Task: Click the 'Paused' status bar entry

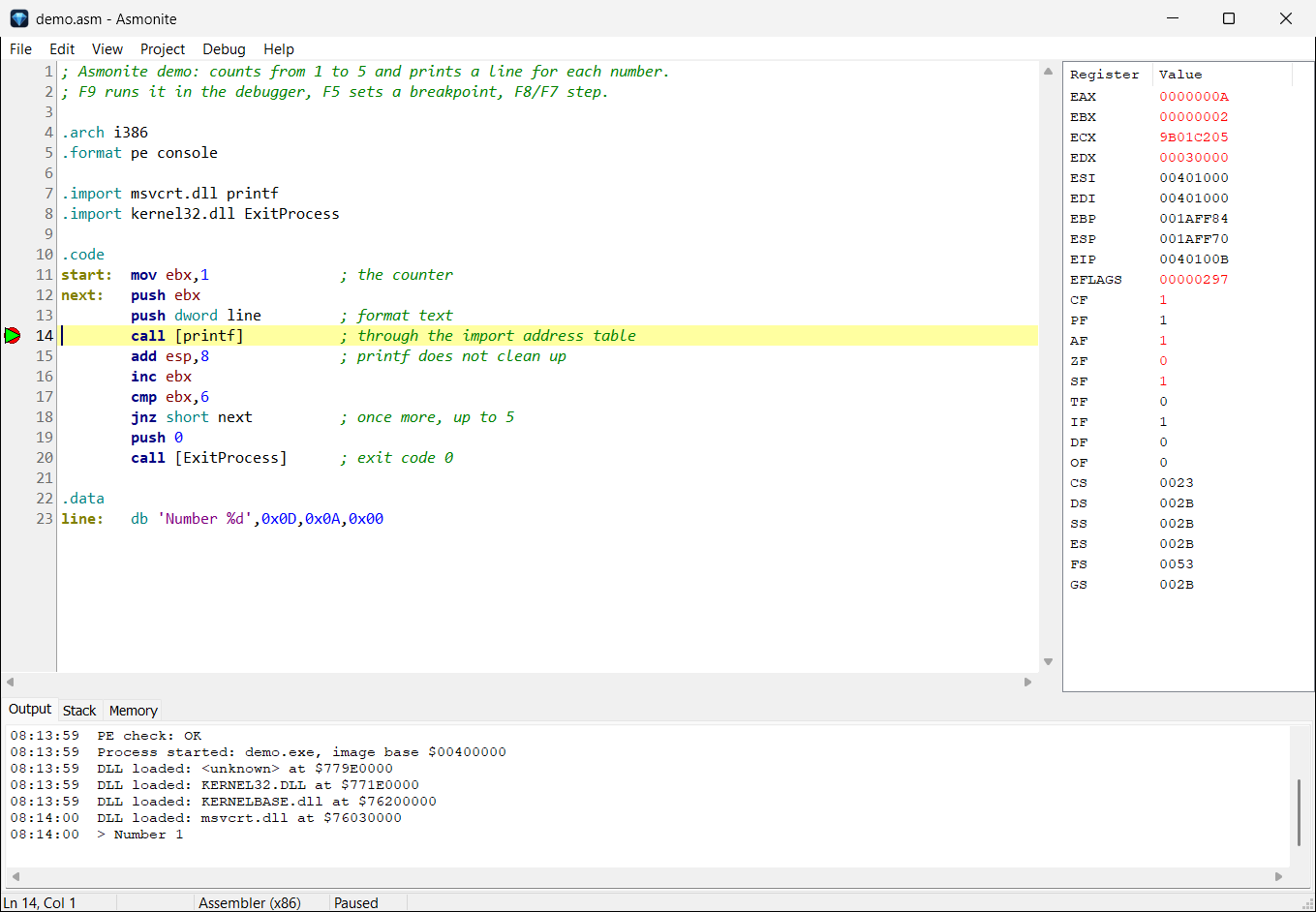Action: 356,902
